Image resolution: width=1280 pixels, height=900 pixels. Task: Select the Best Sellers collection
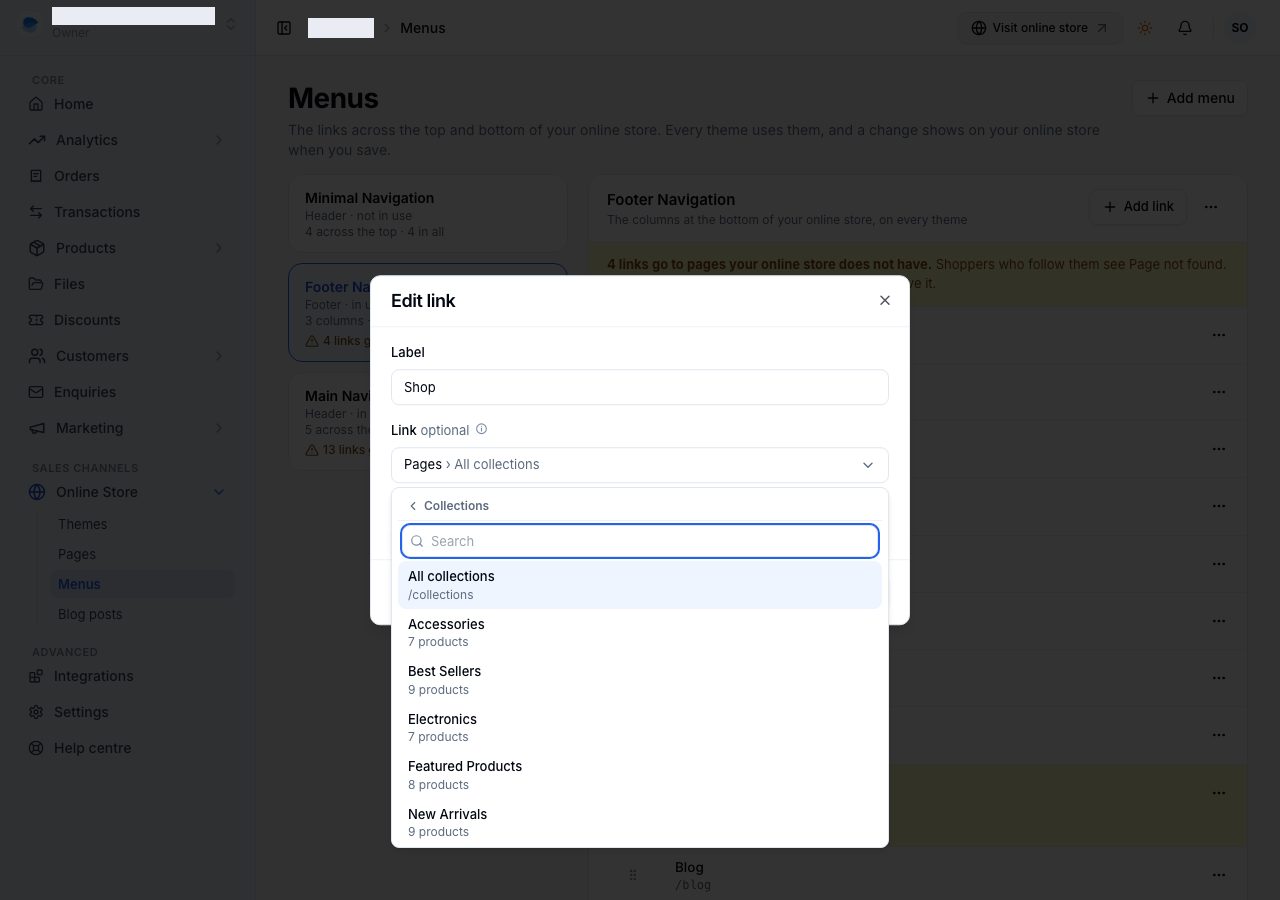pos(640,680)
